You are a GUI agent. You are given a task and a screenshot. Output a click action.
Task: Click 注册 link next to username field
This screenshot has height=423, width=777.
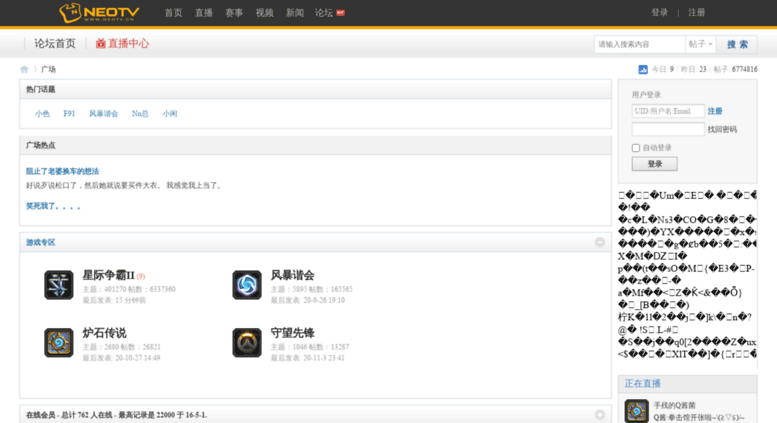coord(715,111)
